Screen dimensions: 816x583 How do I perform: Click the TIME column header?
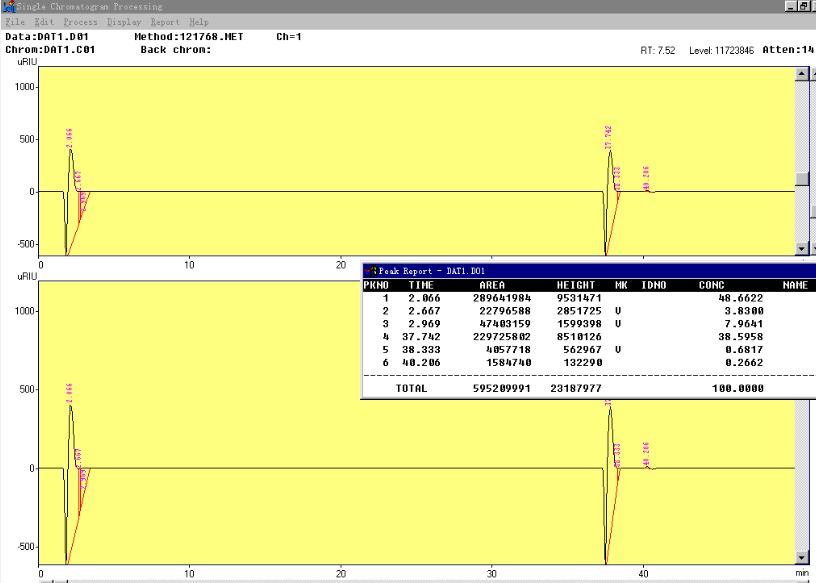click(x=421, y=285)
